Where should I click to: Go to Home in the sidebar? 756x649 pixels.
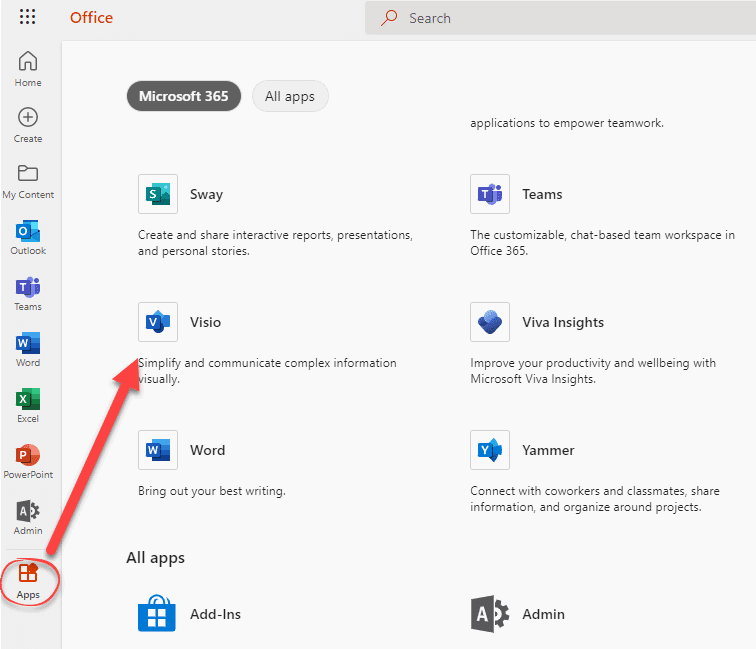coord(28,69)
